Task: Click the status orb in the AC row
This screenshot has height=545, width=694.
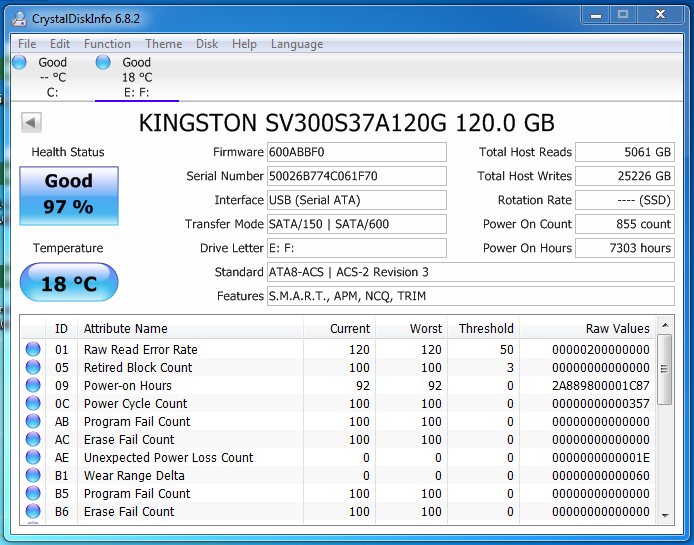Action: tap(33, 439)
